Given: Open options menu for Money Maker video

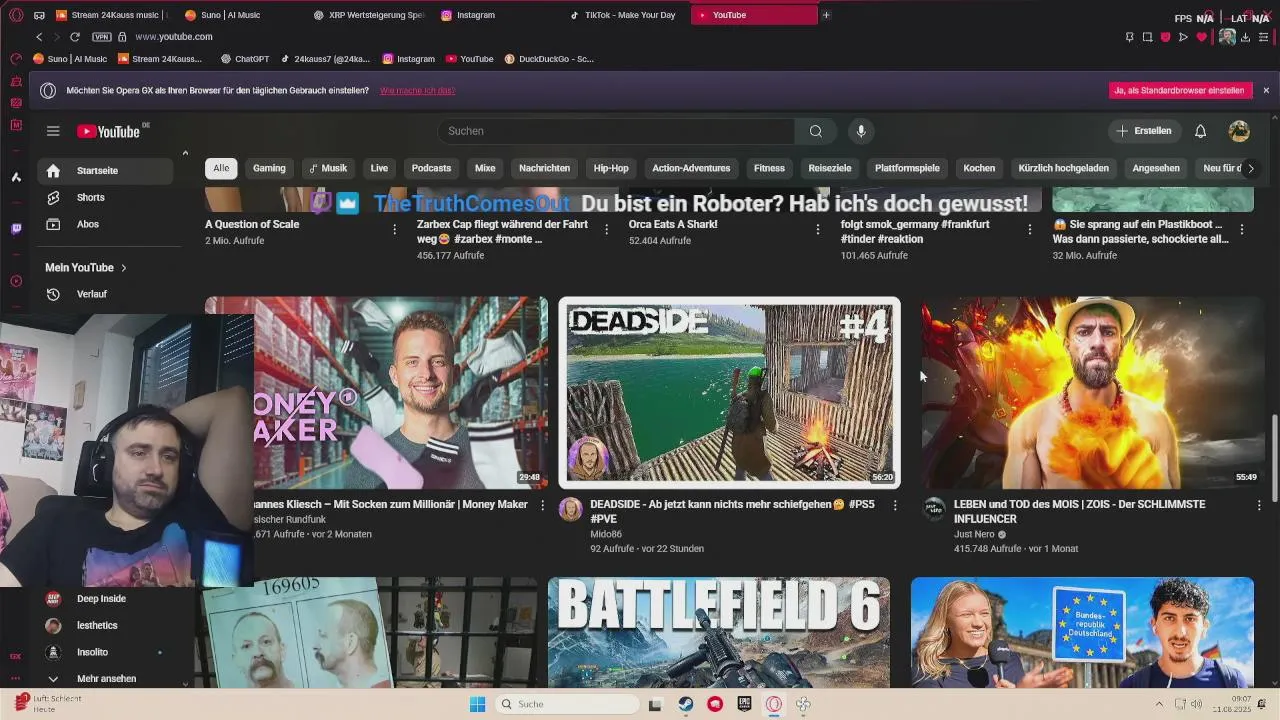Looking at the screenshot, I should tap(543, 505).
